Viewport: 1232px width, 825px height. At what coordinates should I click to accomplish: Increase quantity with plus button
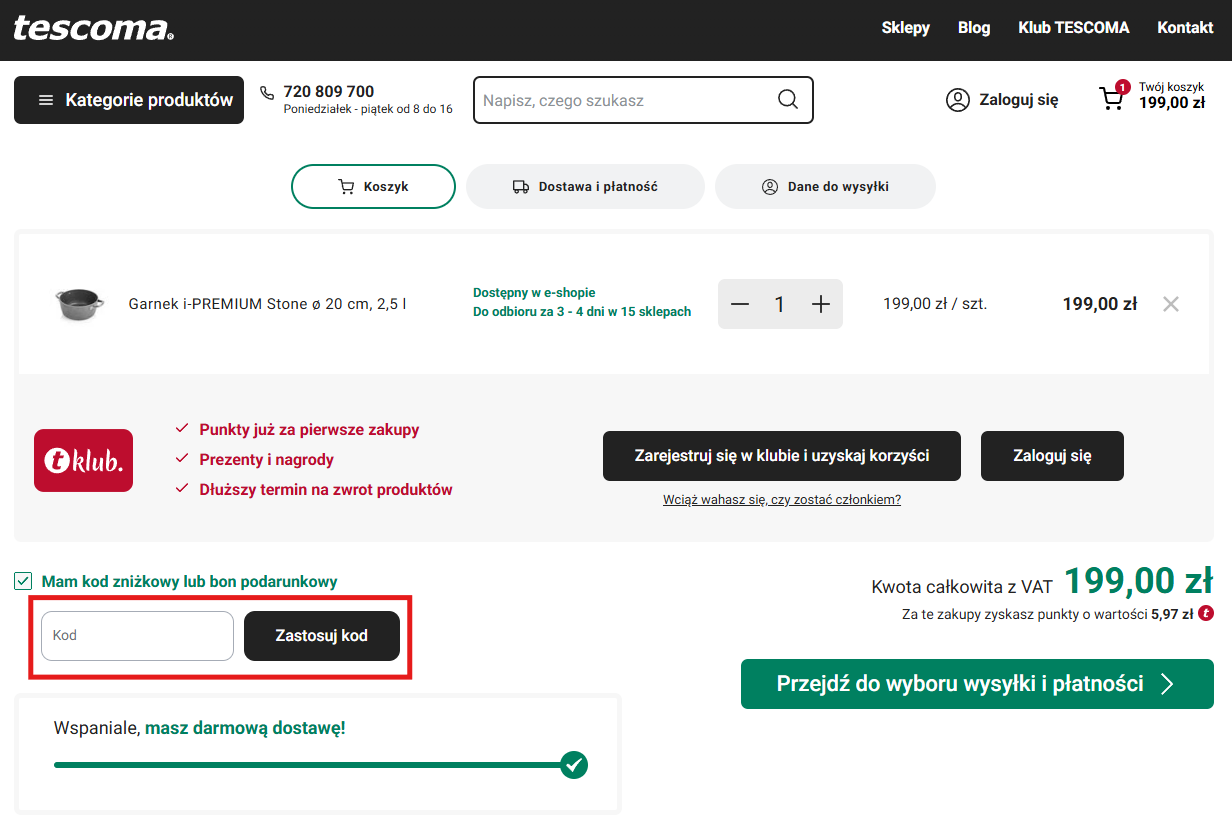820,304
